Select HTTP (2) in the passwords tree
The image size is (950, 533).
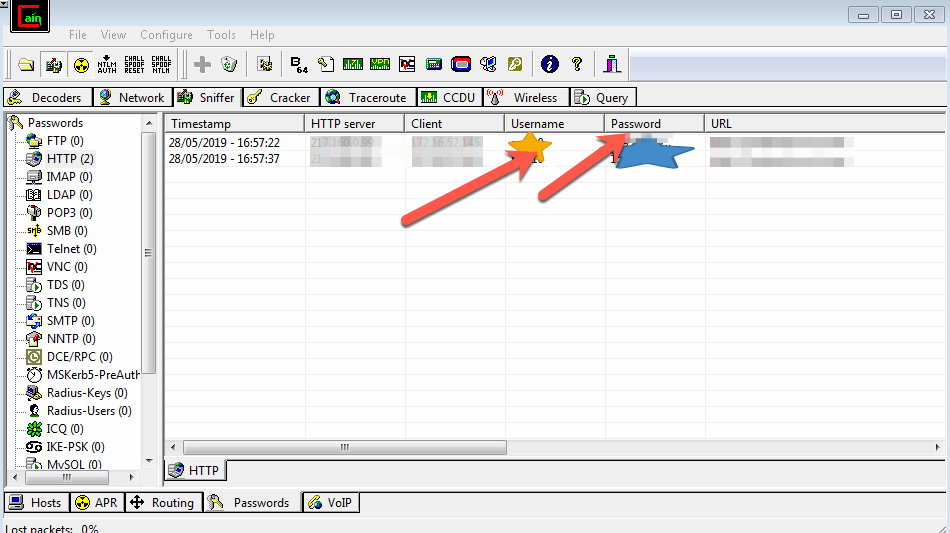point(69,159)
